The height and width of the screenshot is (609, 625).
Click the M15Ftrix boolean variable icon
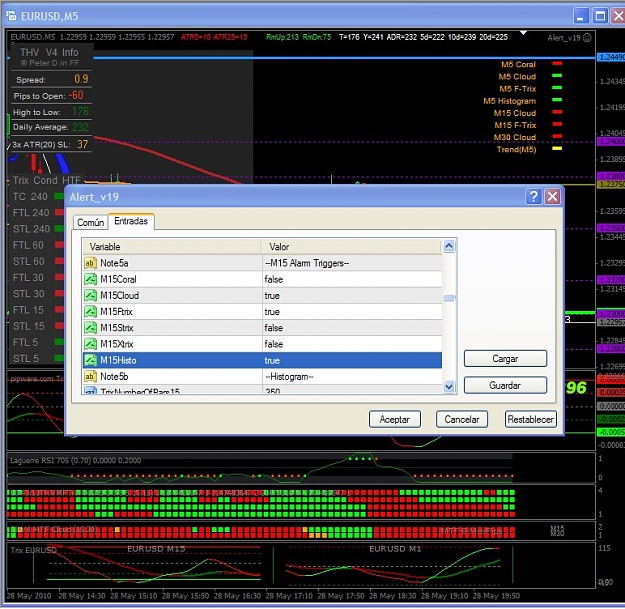coord(90,312)
